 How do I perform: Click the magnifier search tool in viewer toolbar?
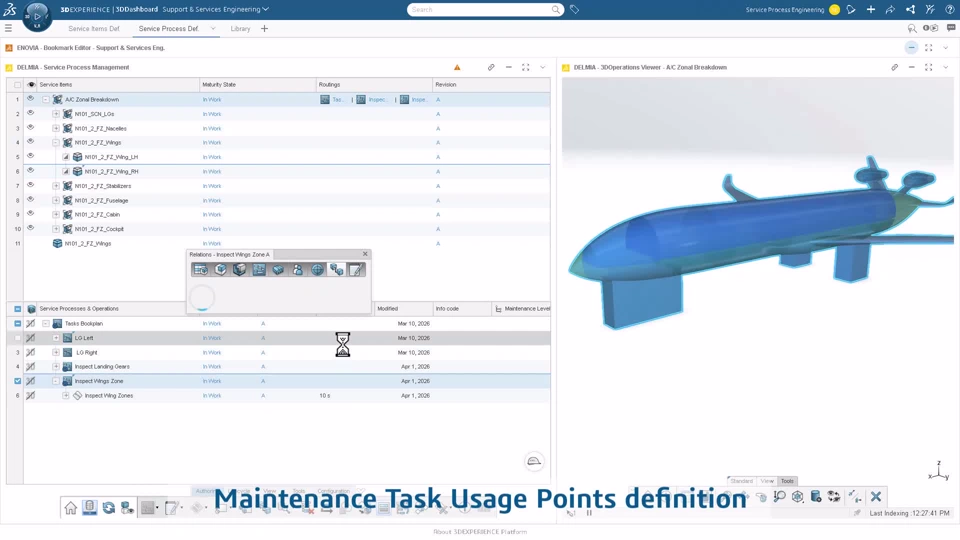[x=779, y=497]
